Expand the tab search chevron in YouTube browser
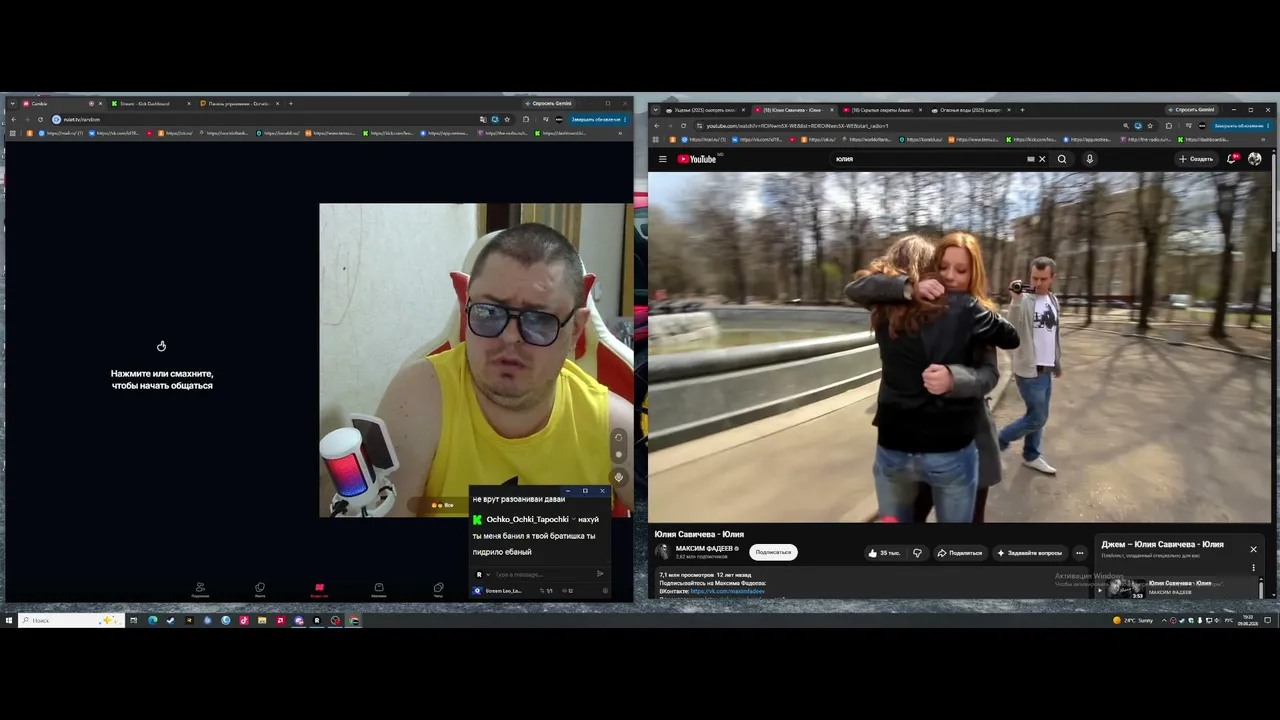The image size is (1280, 720). 656,110
